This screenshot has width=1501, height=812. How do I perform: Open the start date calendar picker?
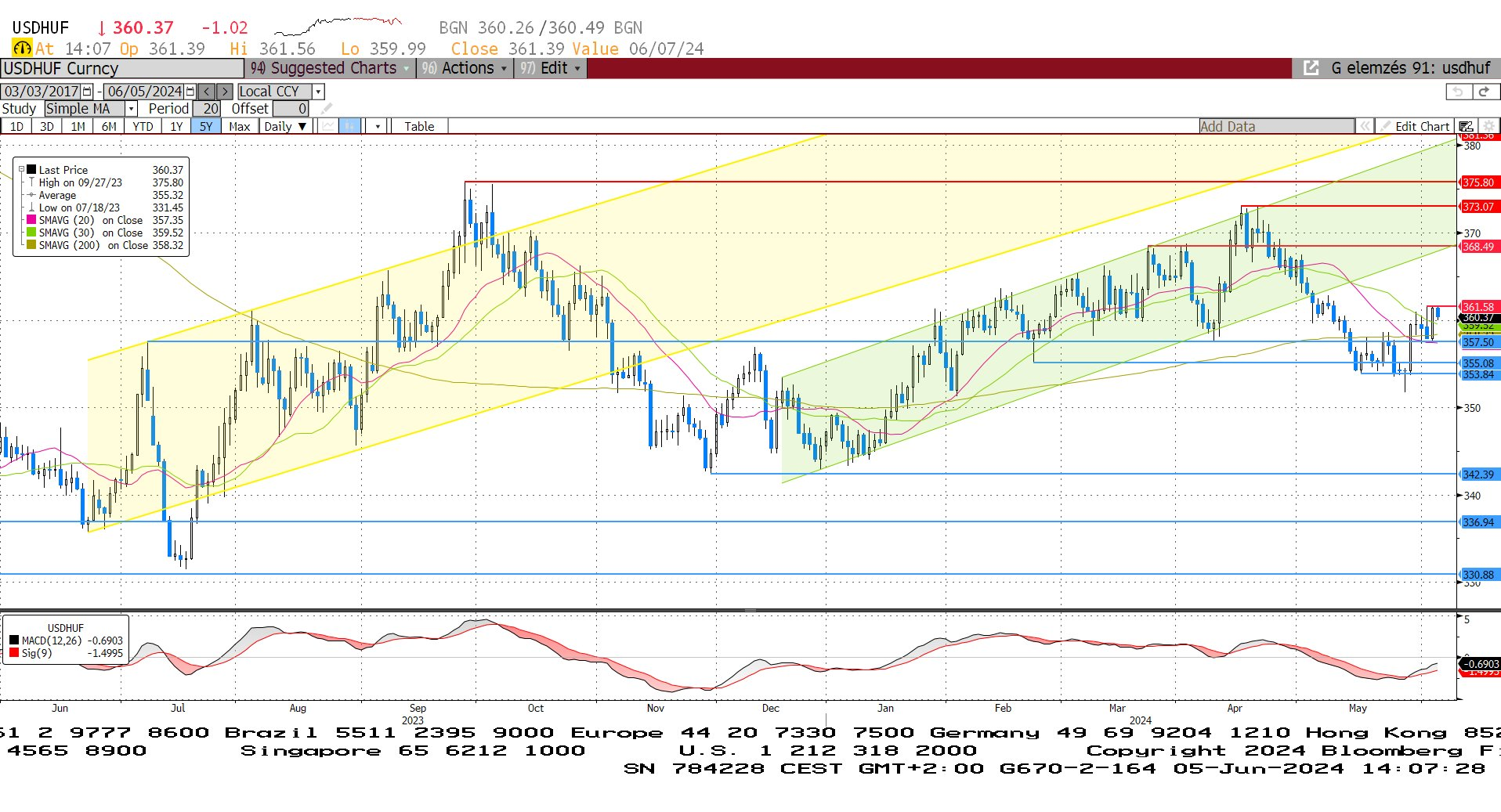click(87, 92)
